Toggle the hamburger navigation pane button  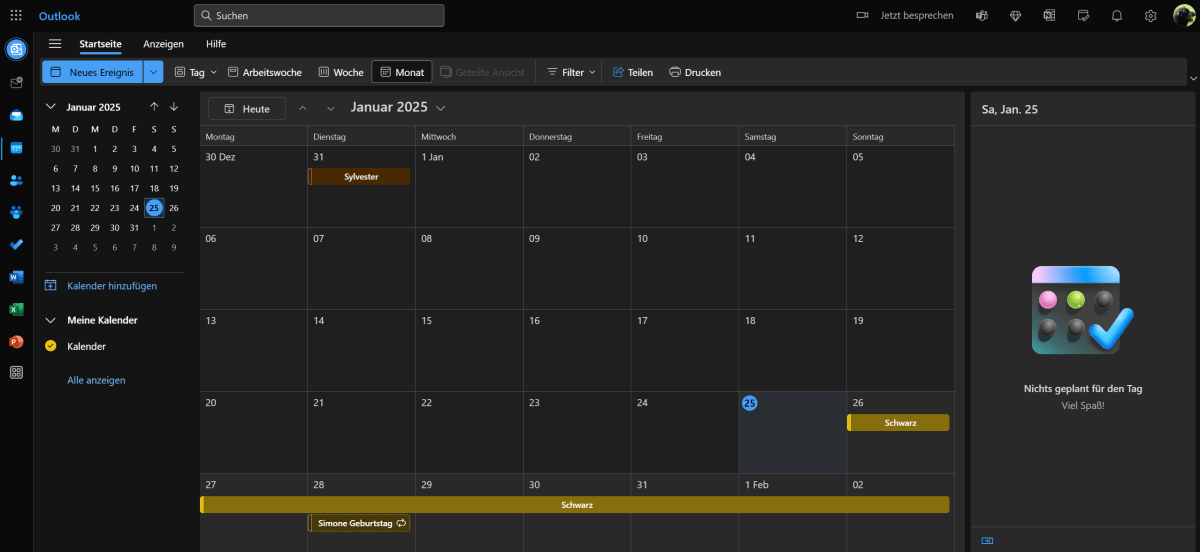[55, 44]
